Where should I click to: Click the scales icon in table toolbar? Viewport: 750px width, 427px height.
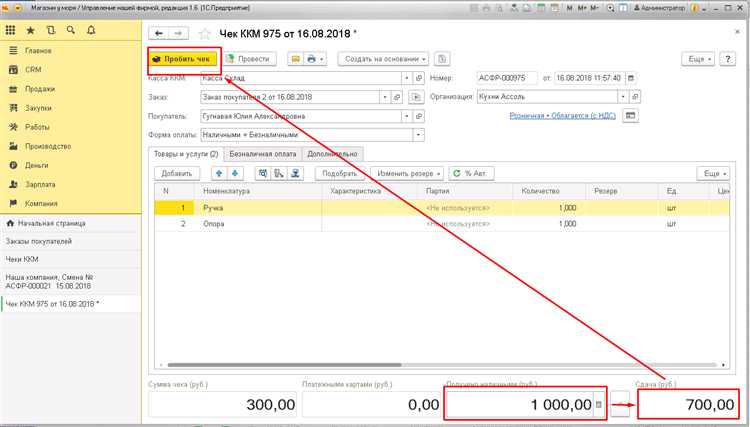pyautogui.click(x=295, y=174)
